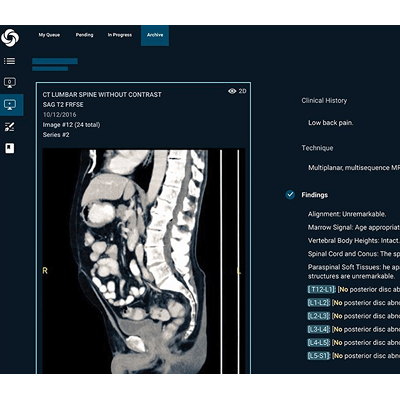Open the edit pencil sidebar icon
Screen dimensions: 400x400
(10, 127)
